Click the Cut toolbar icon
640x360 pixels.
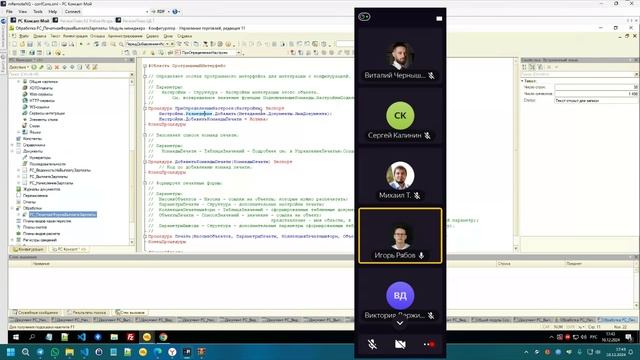coord(39,44)
